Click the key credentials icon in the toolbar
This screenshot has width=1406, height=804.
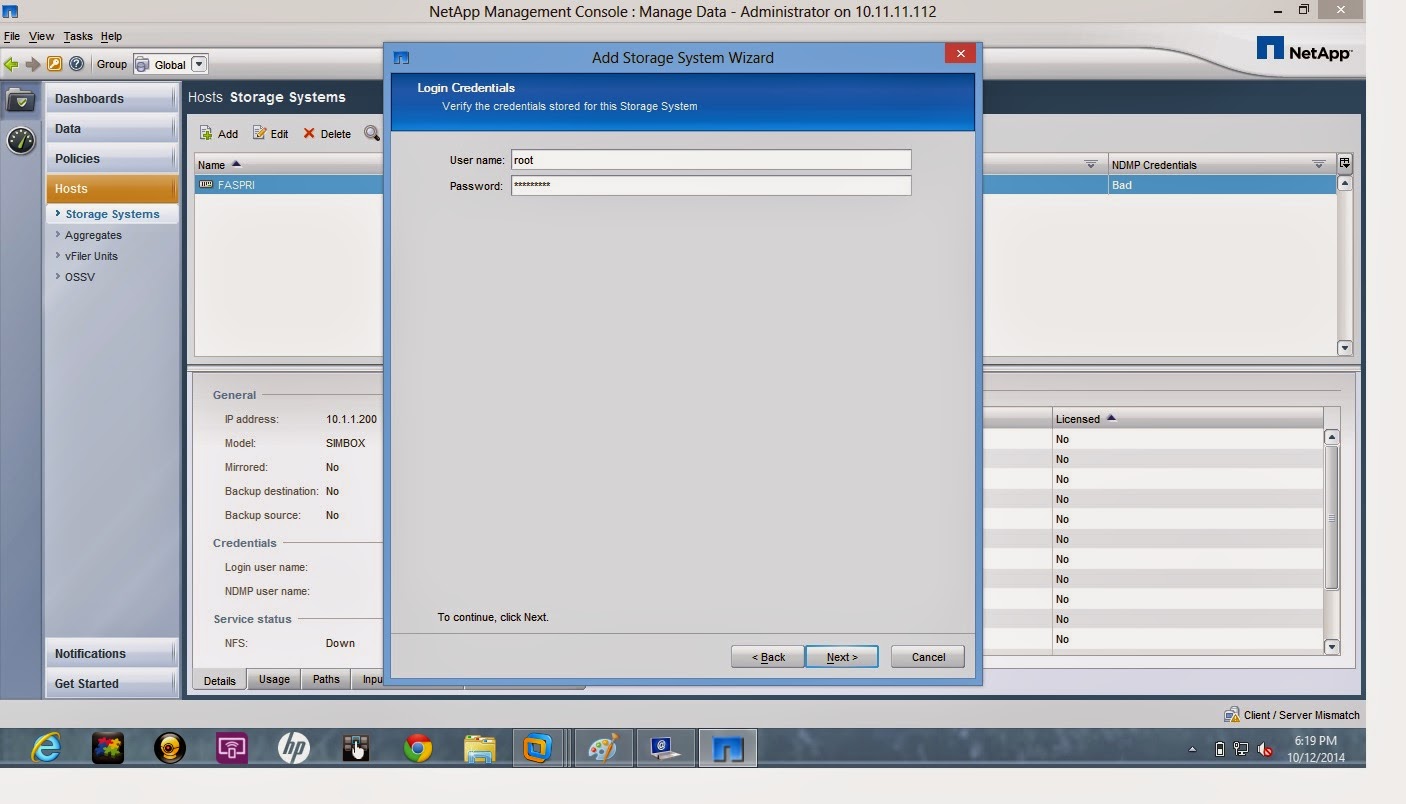click(54, 63)
